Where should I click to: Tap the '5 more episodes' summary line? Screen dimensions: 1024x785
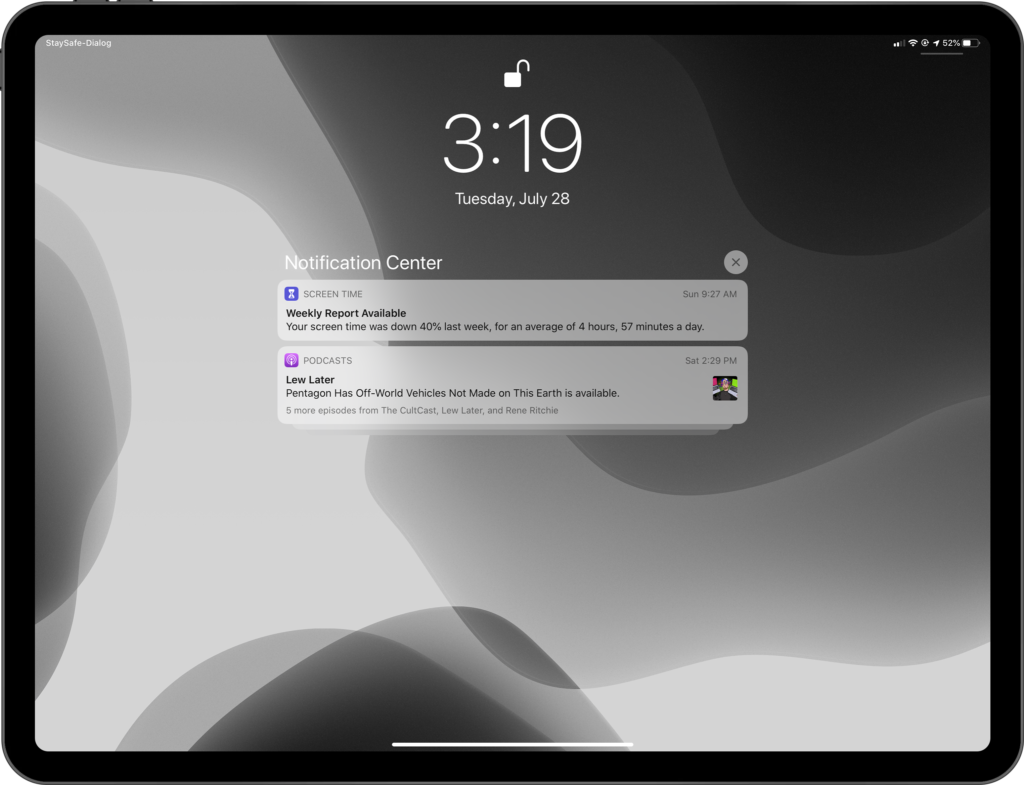(x=422, y=410)
